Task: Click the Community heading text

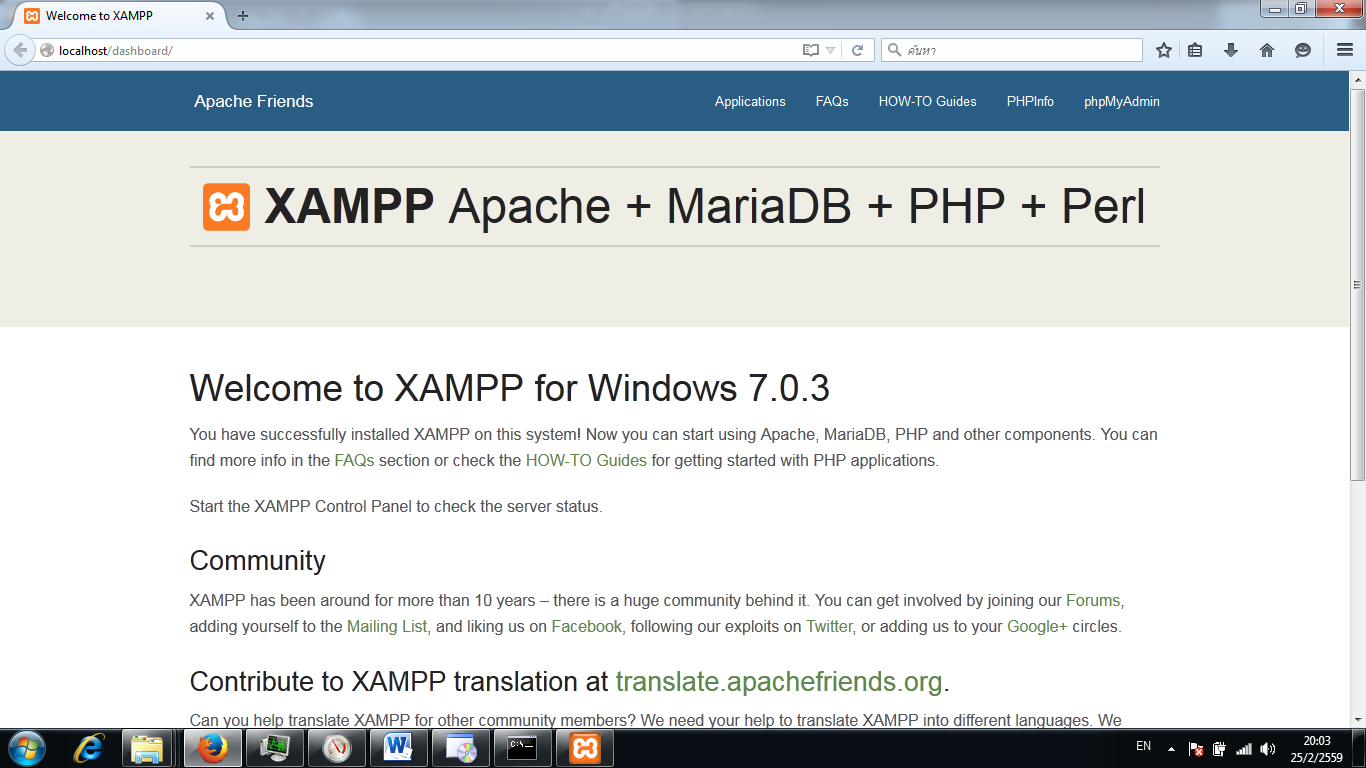Action: click(x=258, y=560)
